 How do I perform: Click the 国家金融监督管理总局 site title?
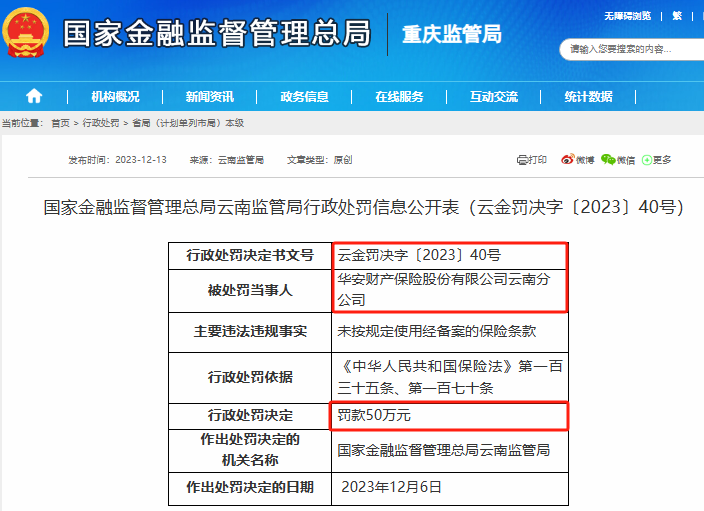pyautogui.click(x=217, y=33)
